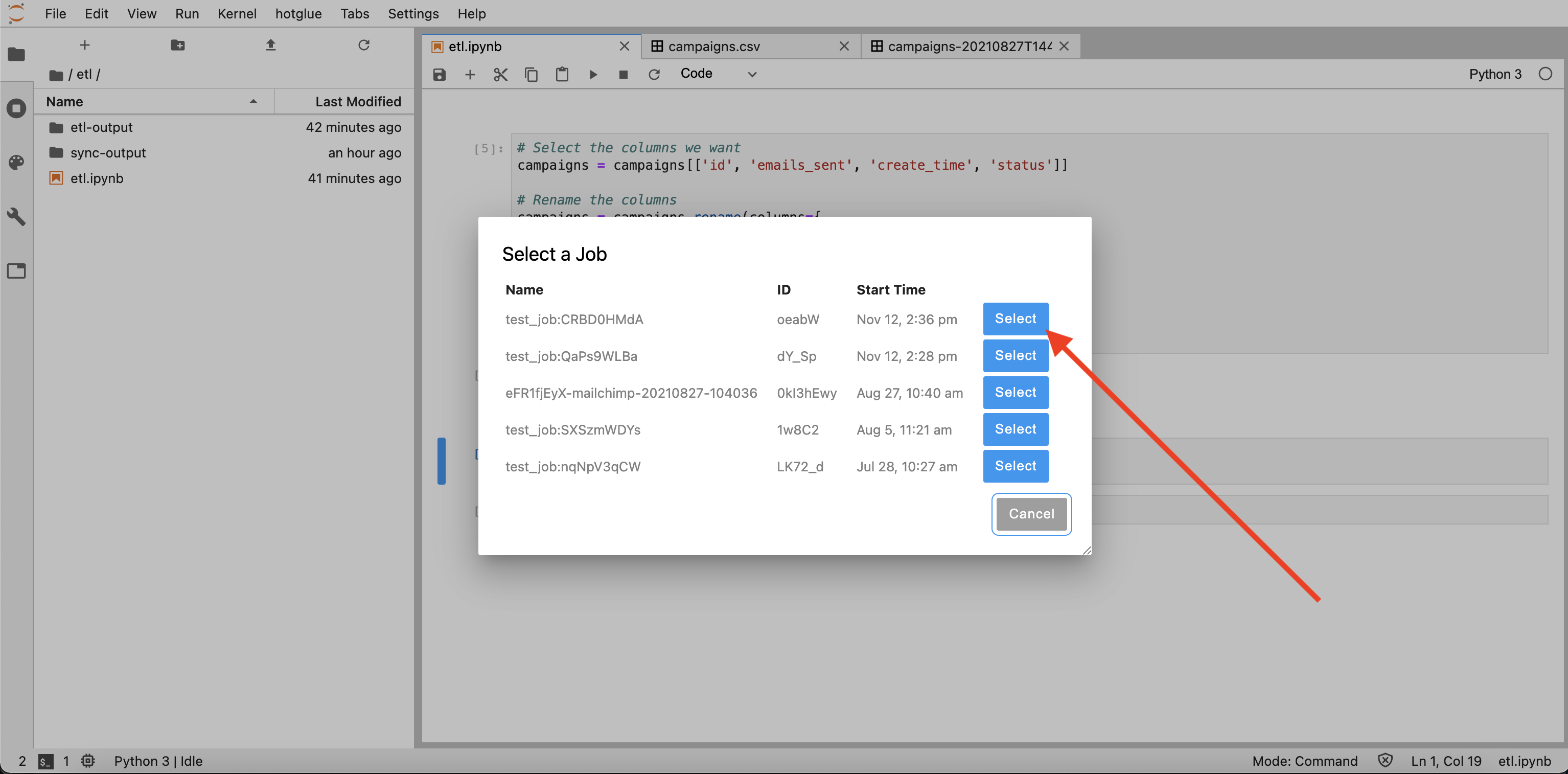Restart the kernel with the refresh icon

coord(654,74)
